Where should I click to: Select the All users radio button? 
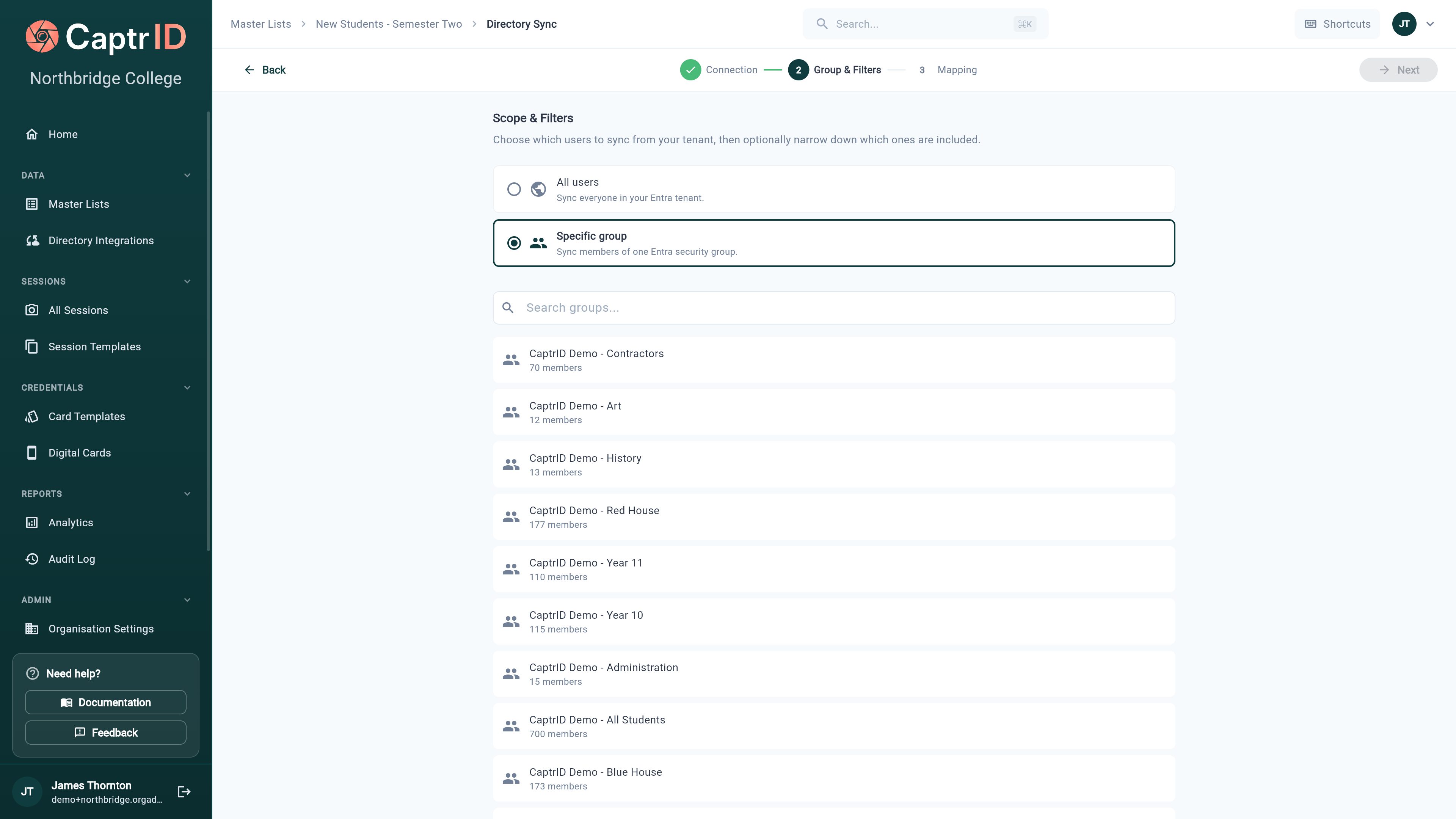click(x=514, y=189)
